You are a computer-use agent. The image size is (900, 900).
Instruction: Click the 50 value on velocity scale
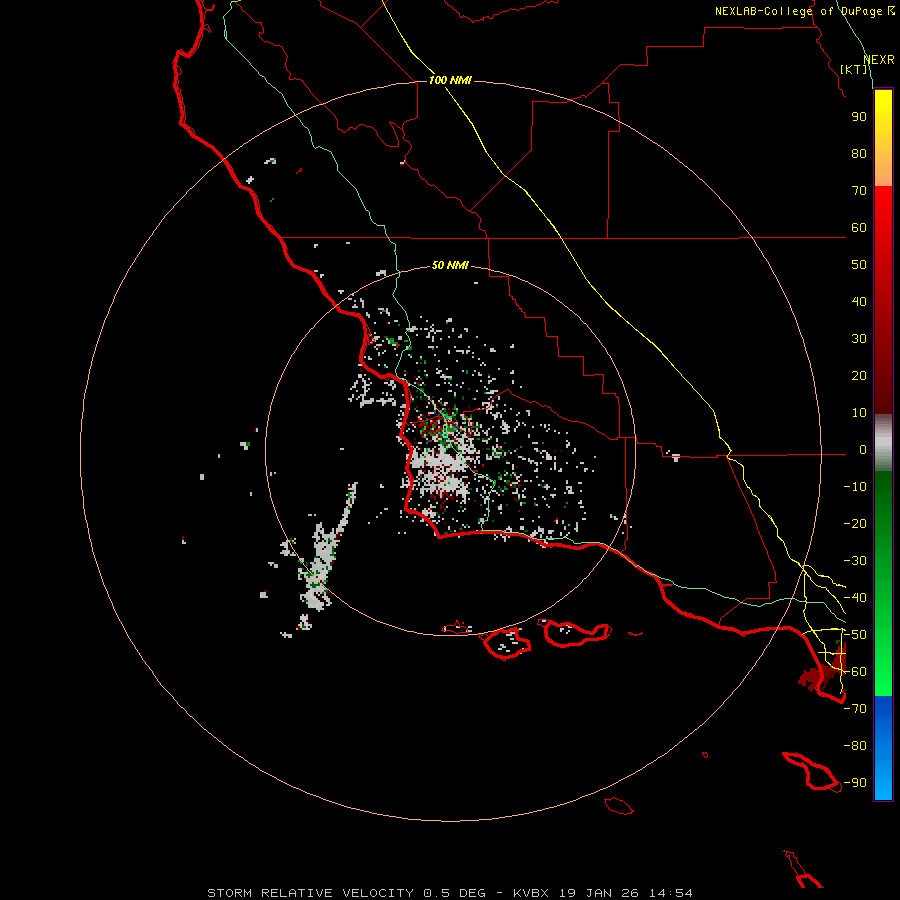pyautogui.click(x=859, y=265)
